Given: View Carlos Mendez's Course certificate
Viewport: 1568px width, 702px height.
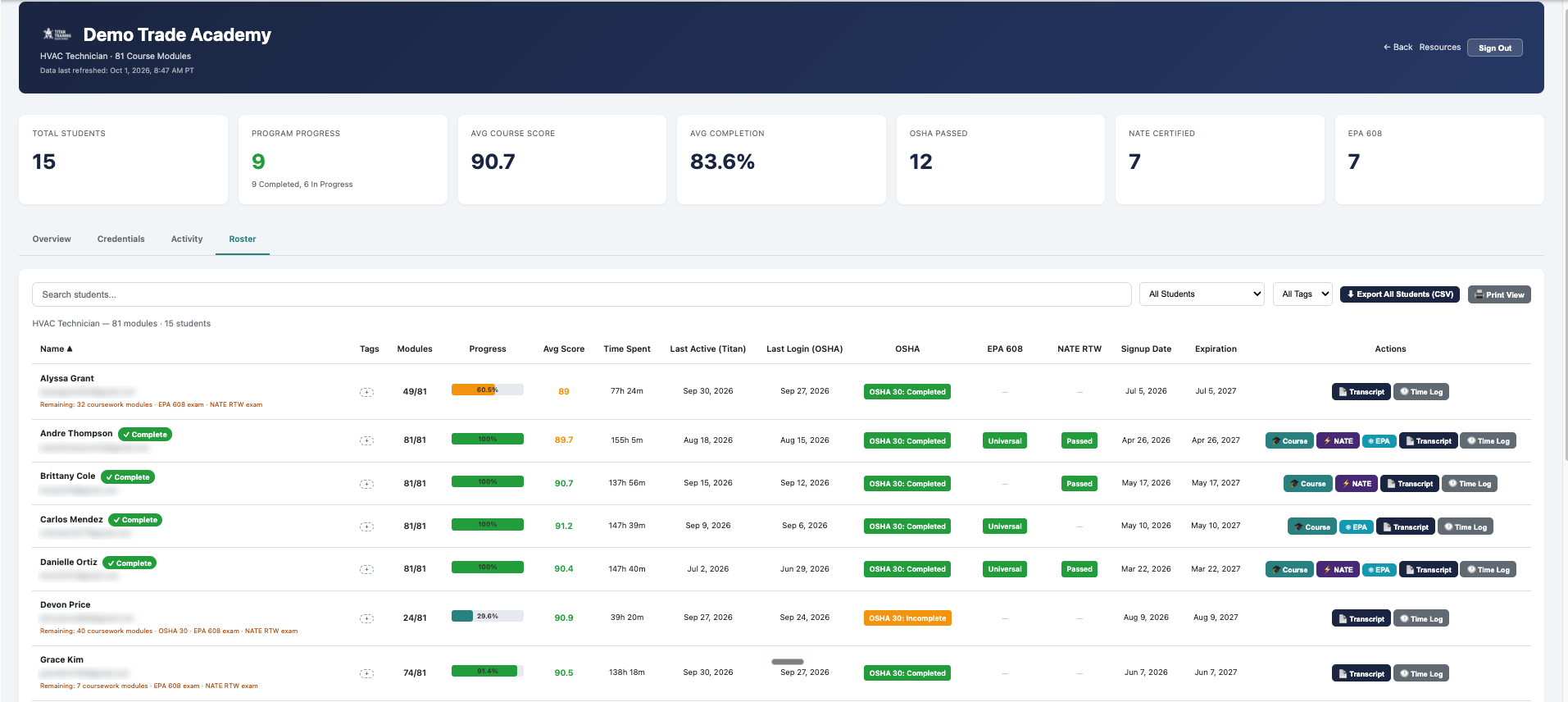Looking at the screenshot, I should [x=1312, y=526].
